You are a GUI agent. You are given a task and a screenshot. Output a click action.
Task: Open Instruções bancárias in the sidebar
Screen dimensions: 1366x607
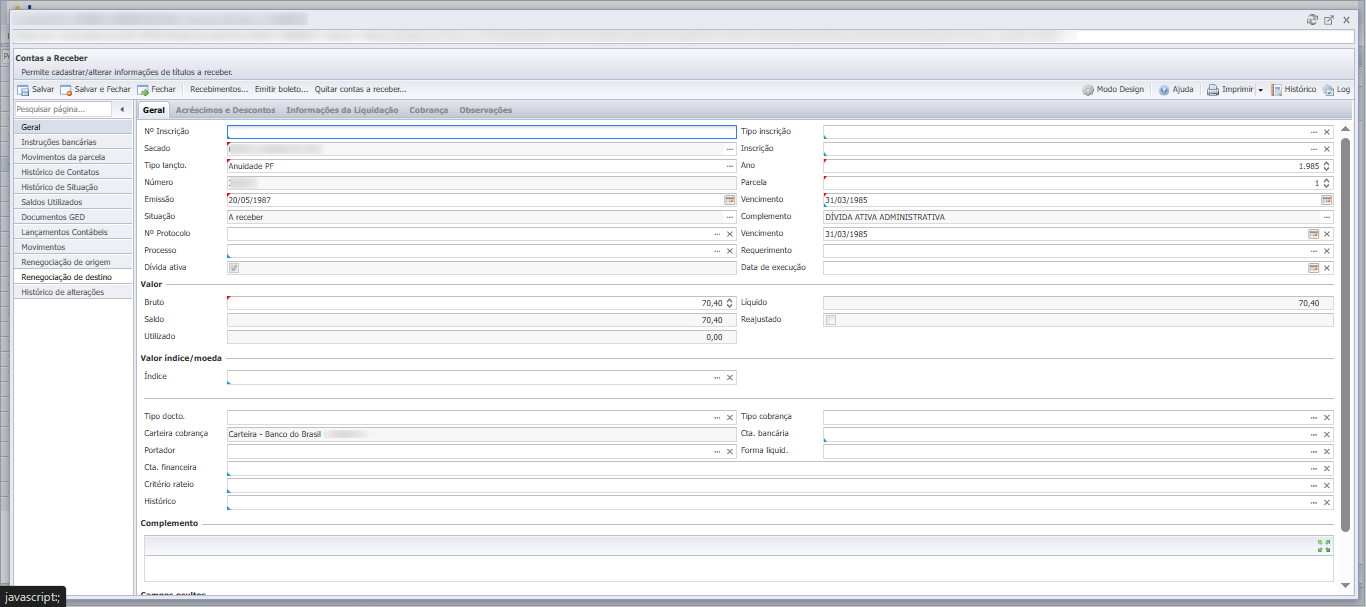click(73, 142)
